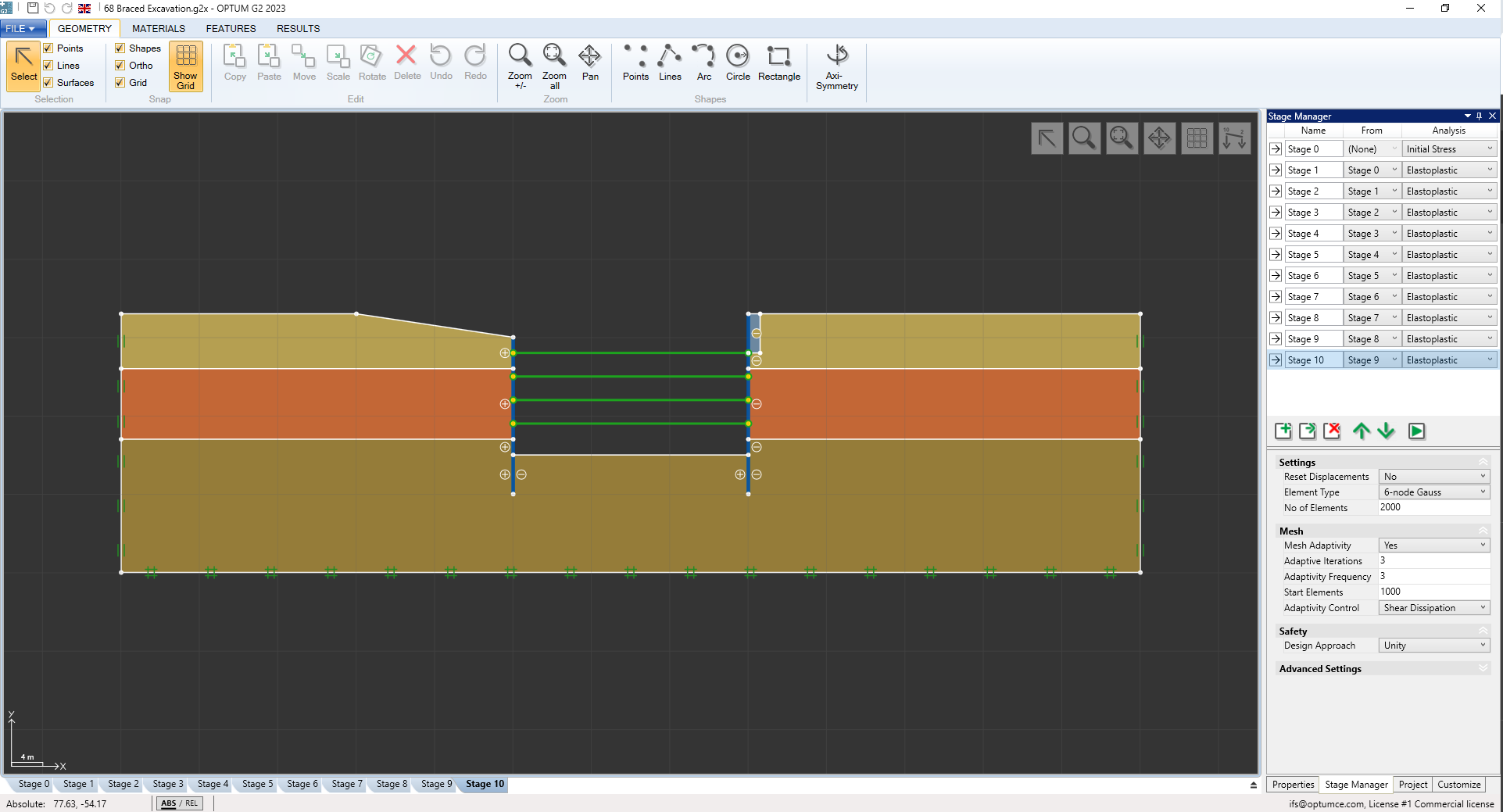Open Stage 5 bottom tab
Screen dimensions: 1503x812
pyautogui.click(x=258, y=784)
